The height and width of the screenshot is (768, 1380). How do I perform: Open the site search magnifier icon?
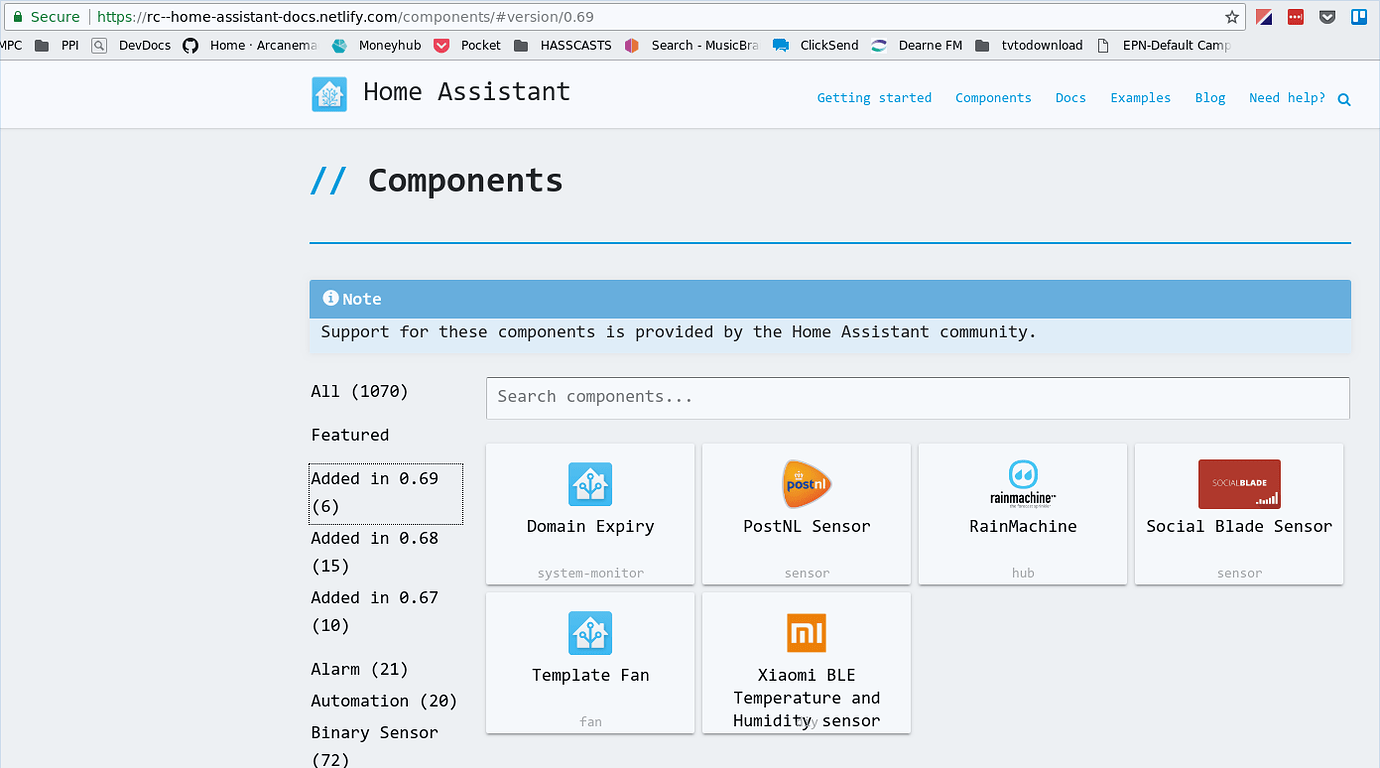[x=1344, y=99]
